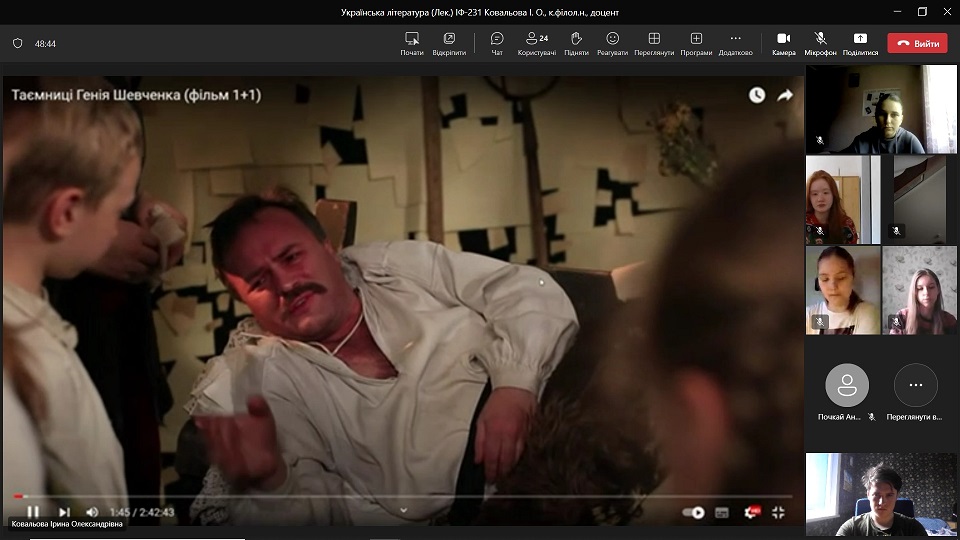Open the Переглянути в... participants overflow tile
Image resolution: width=960 pixels, height=540 pixels.
tap(915, 385)
